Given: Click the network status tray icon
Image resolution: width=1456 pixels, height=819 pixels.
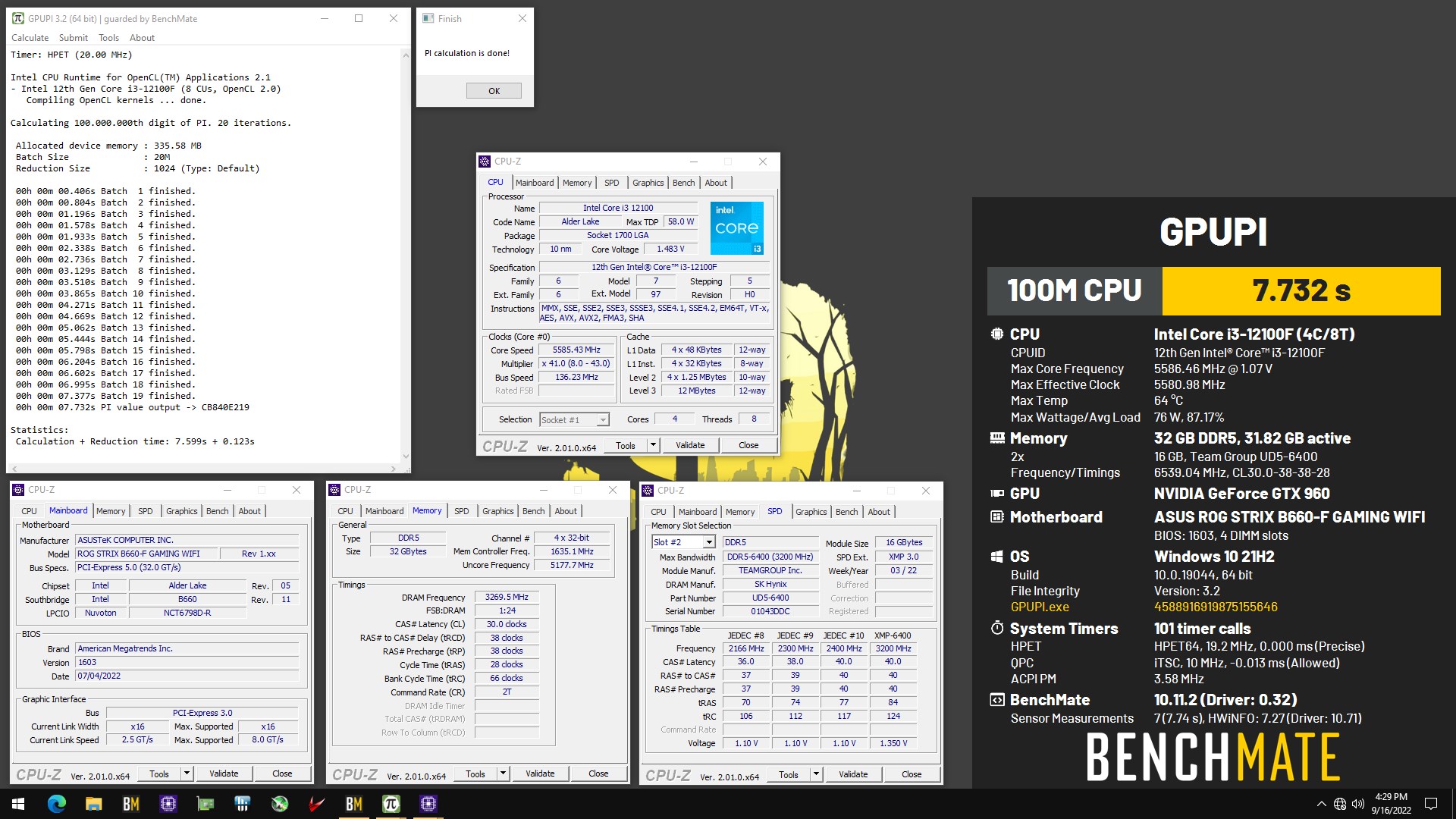Looking at the screenshot, I should coord(1340,804).
